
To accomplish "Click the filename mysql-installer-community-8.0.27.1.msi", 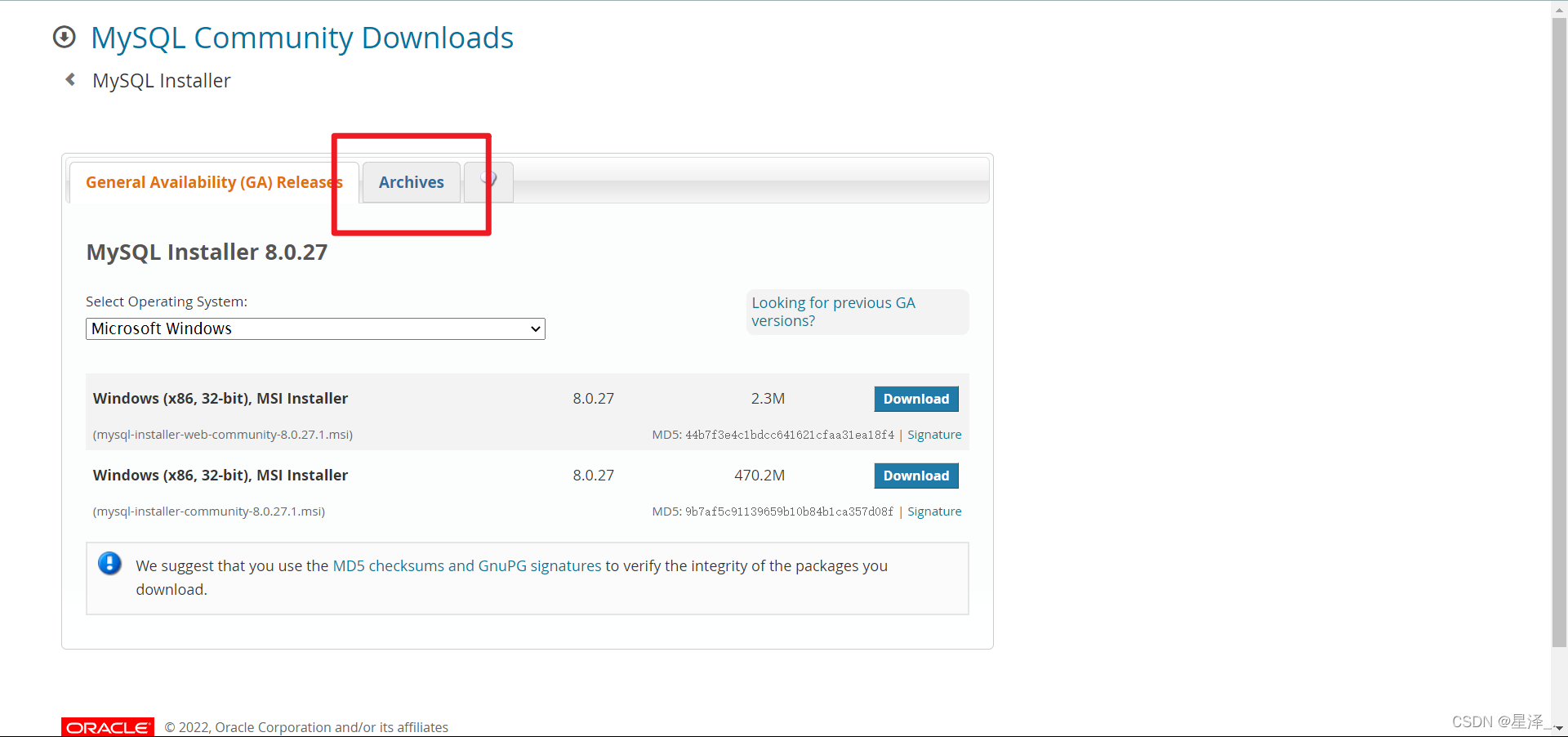I will 209,511.
